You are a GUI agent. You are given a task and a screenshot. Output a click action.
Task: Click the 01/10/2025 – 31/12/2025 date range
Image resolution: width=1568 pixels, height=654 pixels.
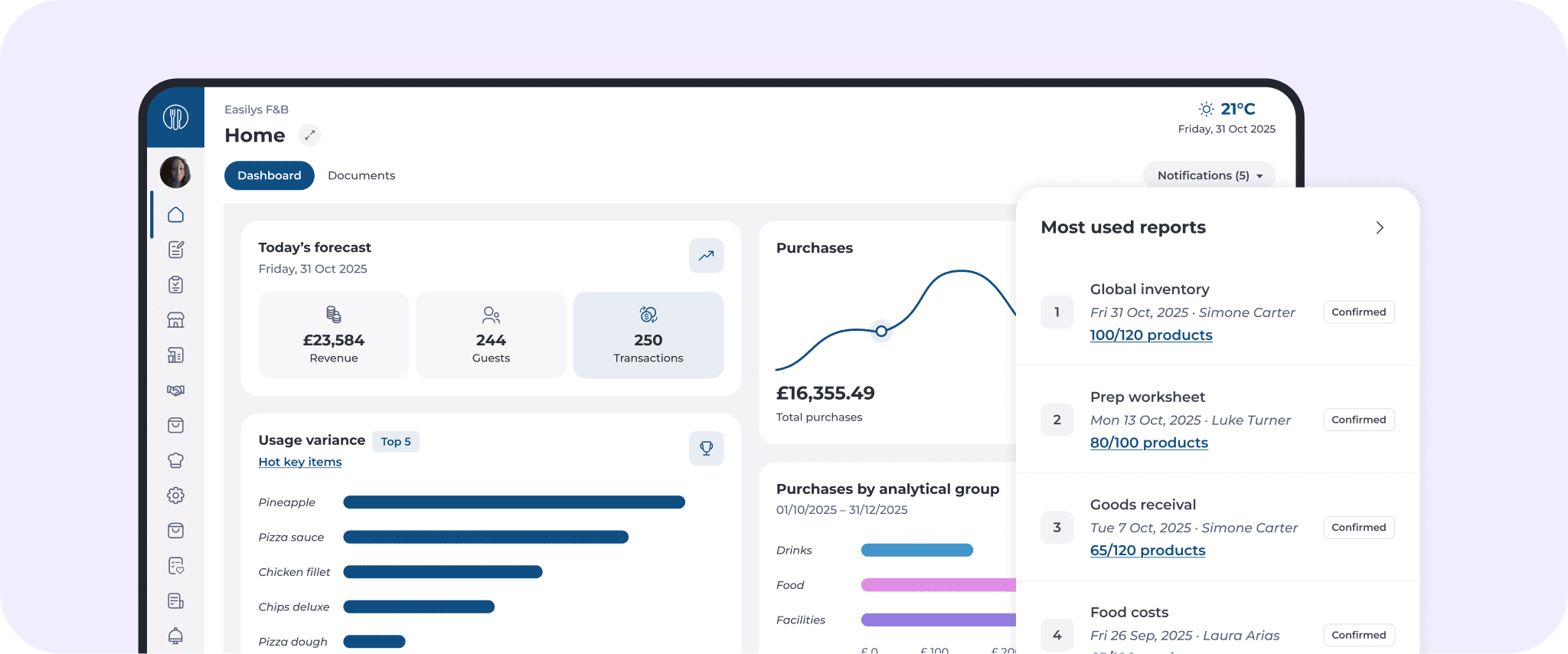click(x=842, y=510)
